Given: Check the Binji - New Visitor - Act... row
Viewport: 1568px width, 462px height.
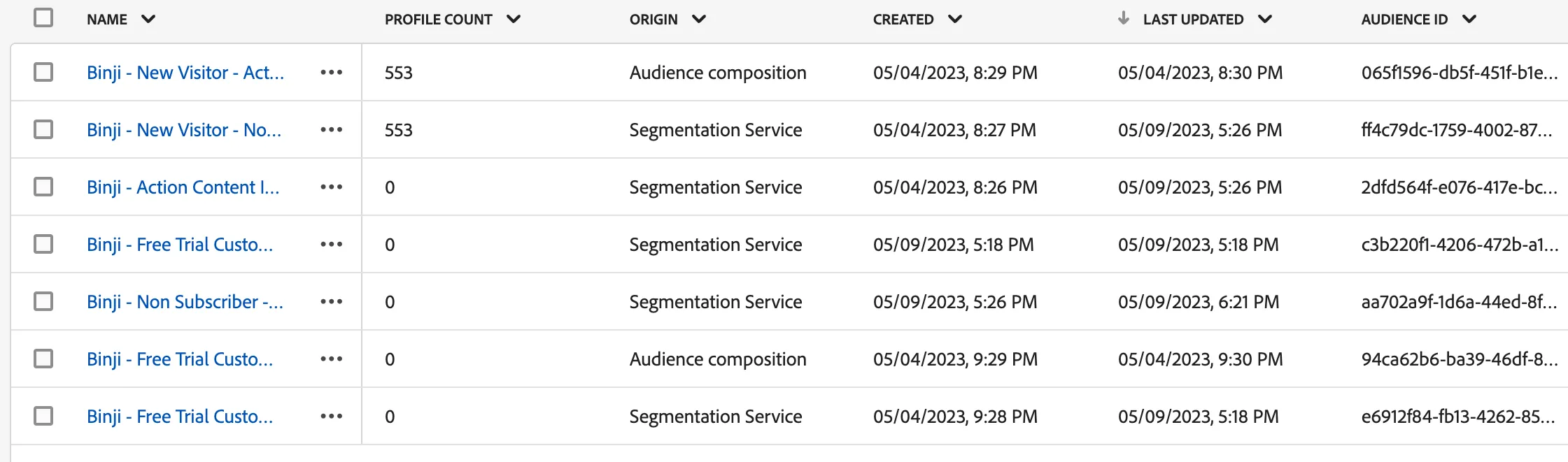Looking at the screenshot, I should 43,72.
